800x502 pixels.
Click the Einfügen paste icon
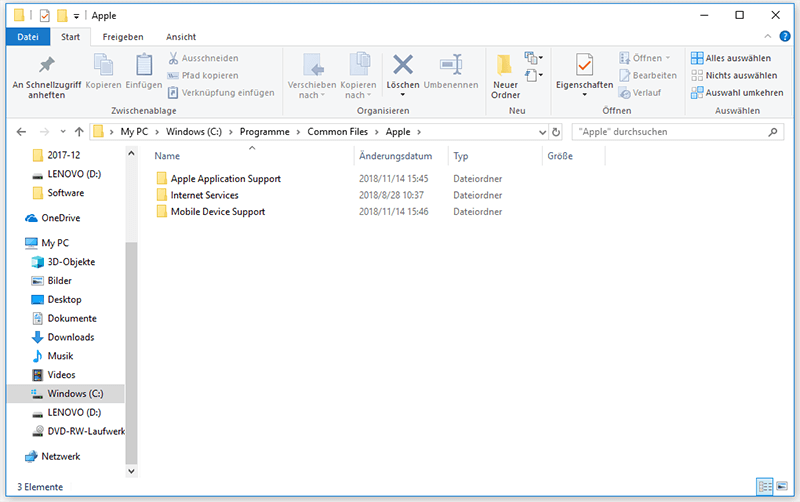(144, 65)
